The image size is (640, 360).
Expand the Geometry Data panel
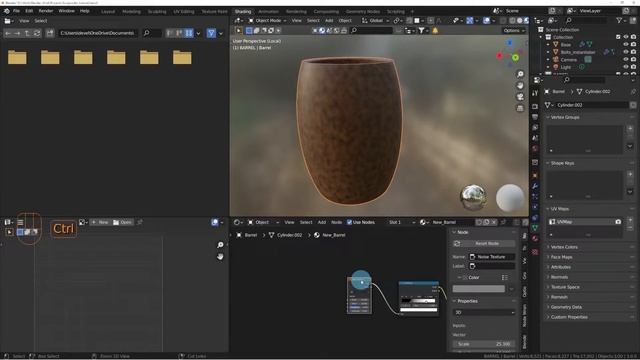point(566,307)
